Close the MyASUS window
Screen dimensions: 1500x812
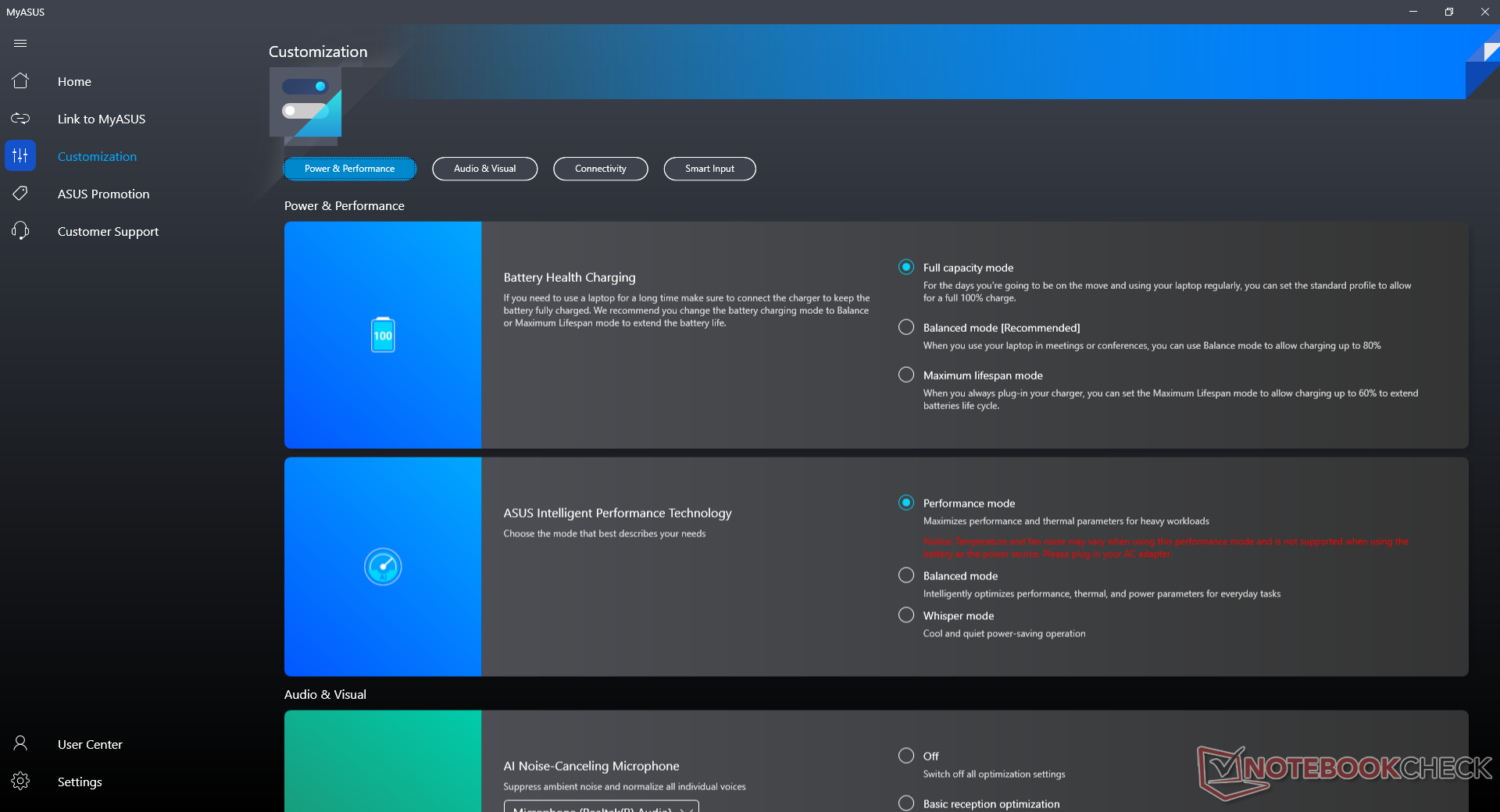(1484, 12)
